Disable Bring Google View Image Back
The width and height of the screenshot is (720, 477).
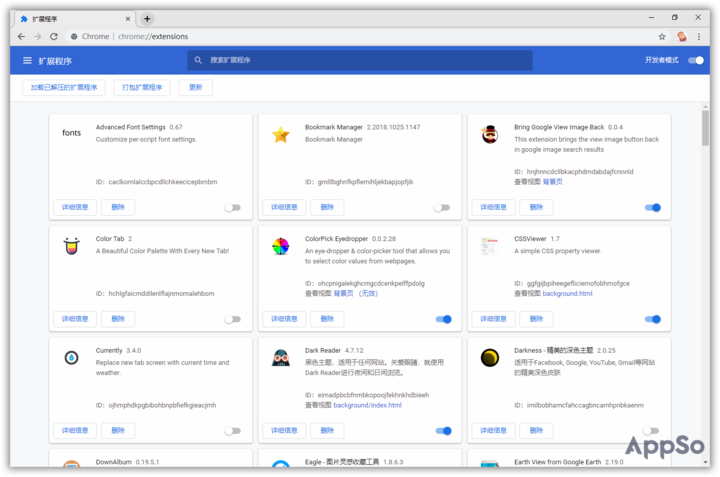point(652,208)
